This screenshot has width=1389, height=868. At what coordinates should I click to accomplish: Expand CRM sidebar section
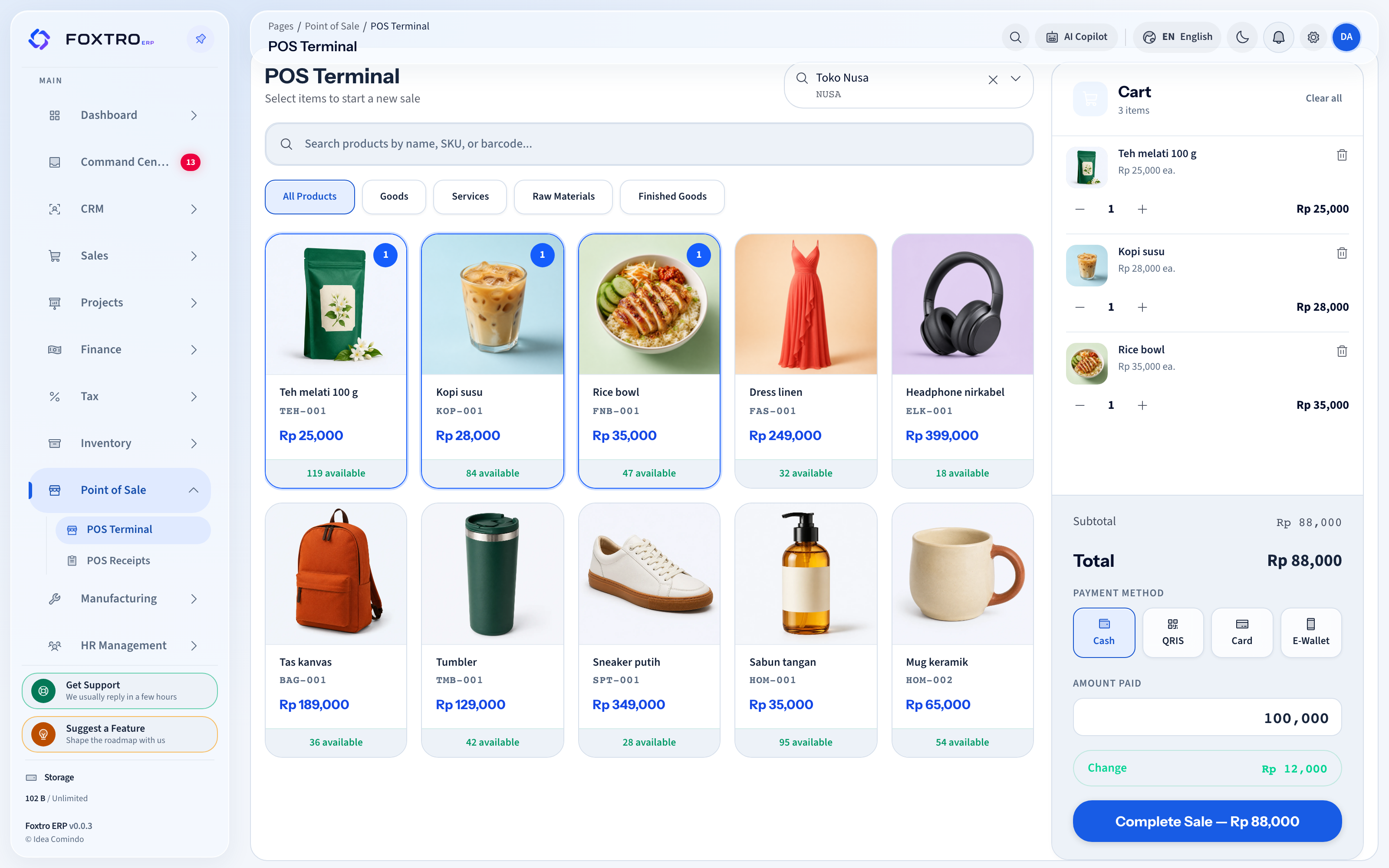pos(120,209)
